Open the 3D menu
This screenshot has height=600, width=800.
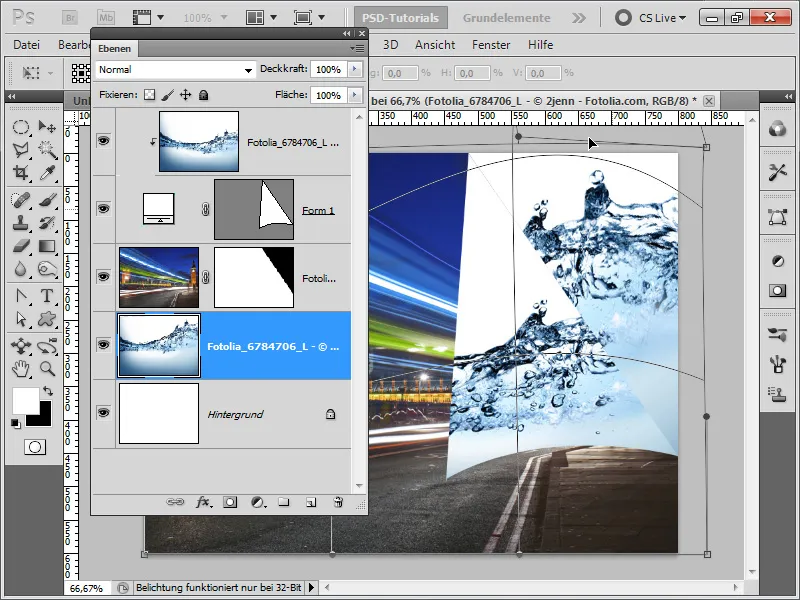pos(390,45)
